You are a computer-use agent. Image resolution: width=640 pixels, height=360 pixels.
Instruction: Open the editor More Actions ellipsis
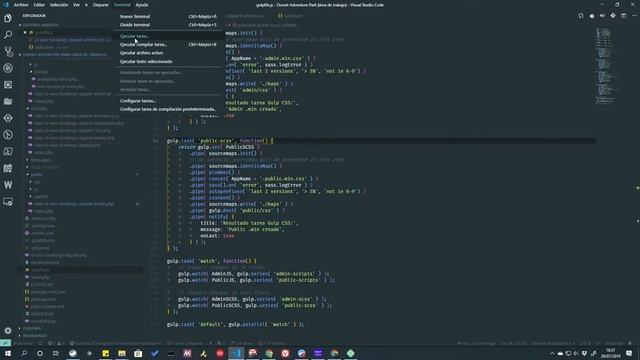coord(634,16)
